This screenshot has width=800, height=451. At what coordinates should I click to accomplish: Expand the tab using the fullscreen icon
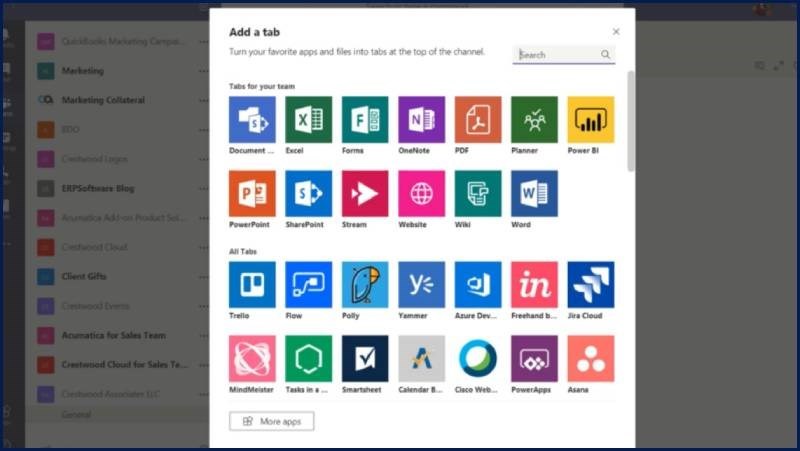point(779,65)
